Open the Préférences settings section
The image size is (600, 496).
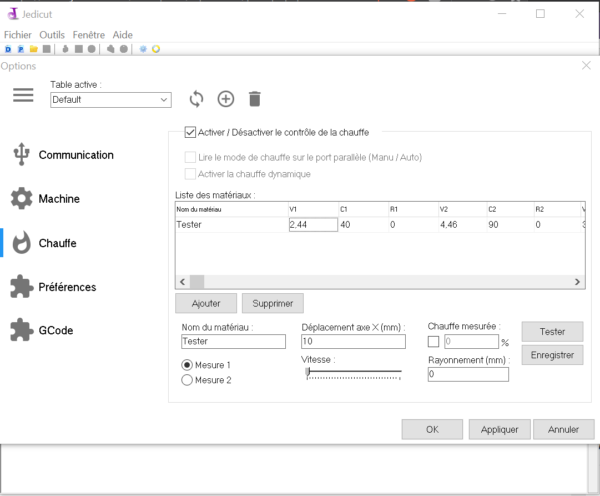click(54, 287)
